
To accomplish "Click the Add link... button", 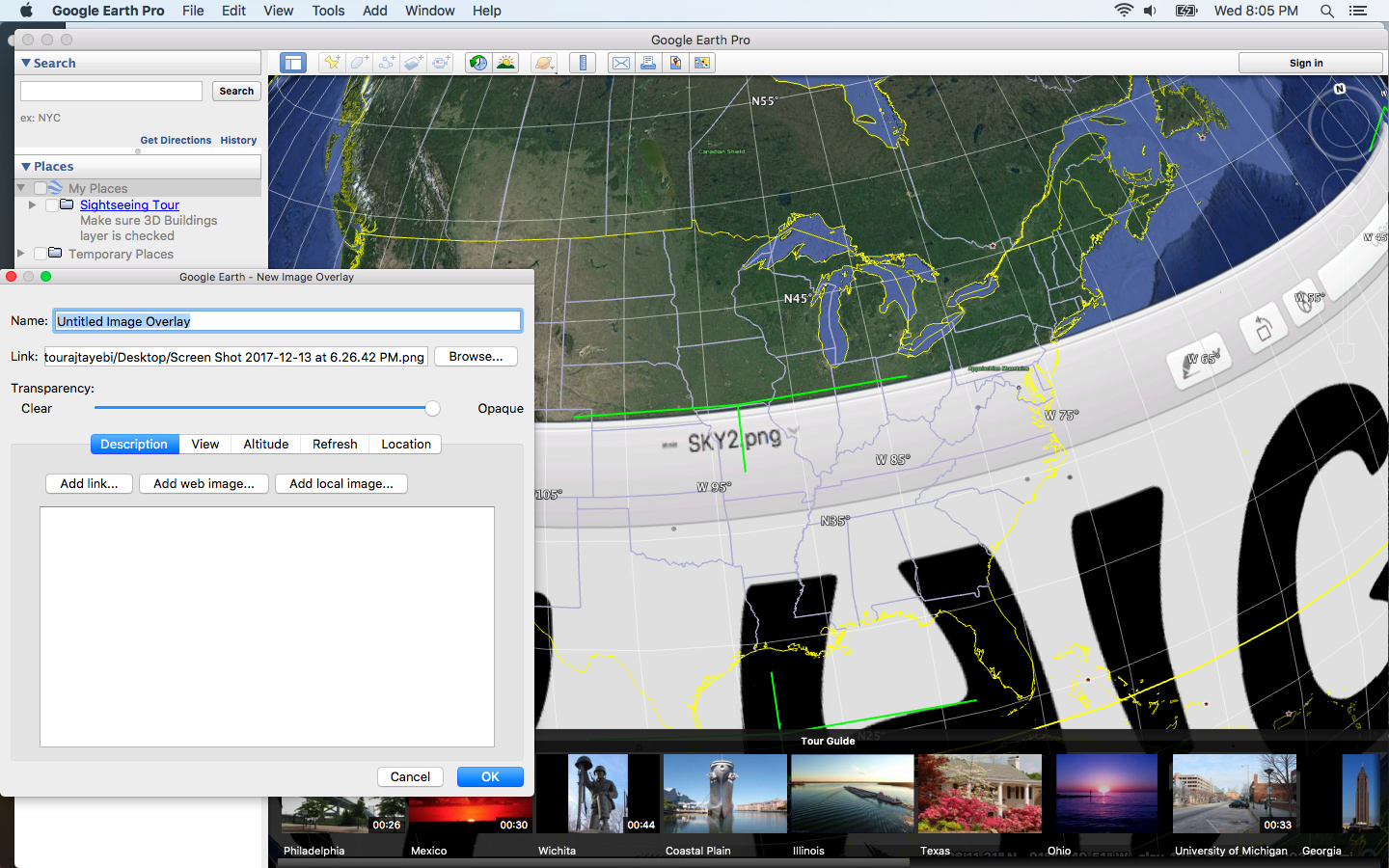I will pos(89,483).
